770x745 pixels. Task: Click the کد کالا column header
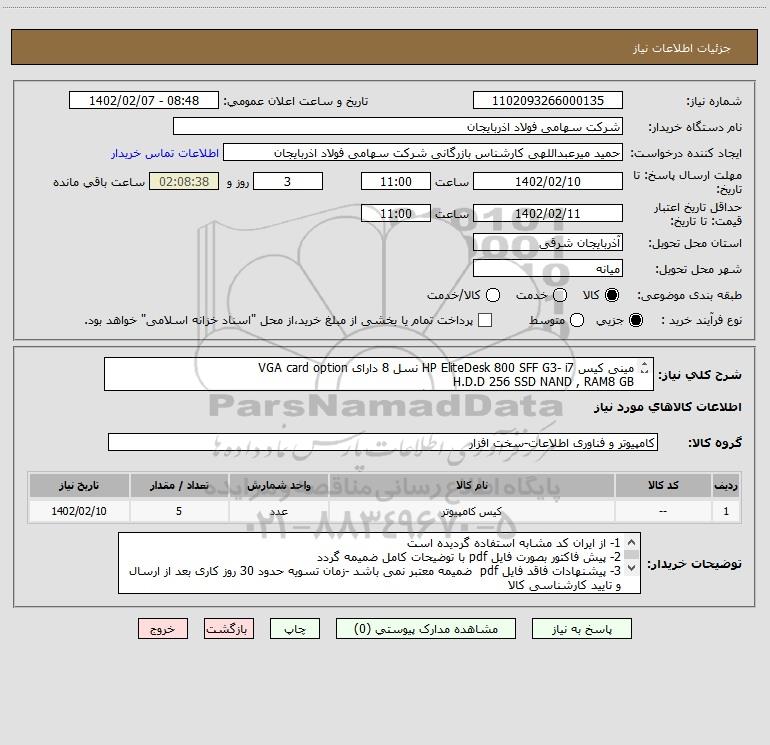663,485
